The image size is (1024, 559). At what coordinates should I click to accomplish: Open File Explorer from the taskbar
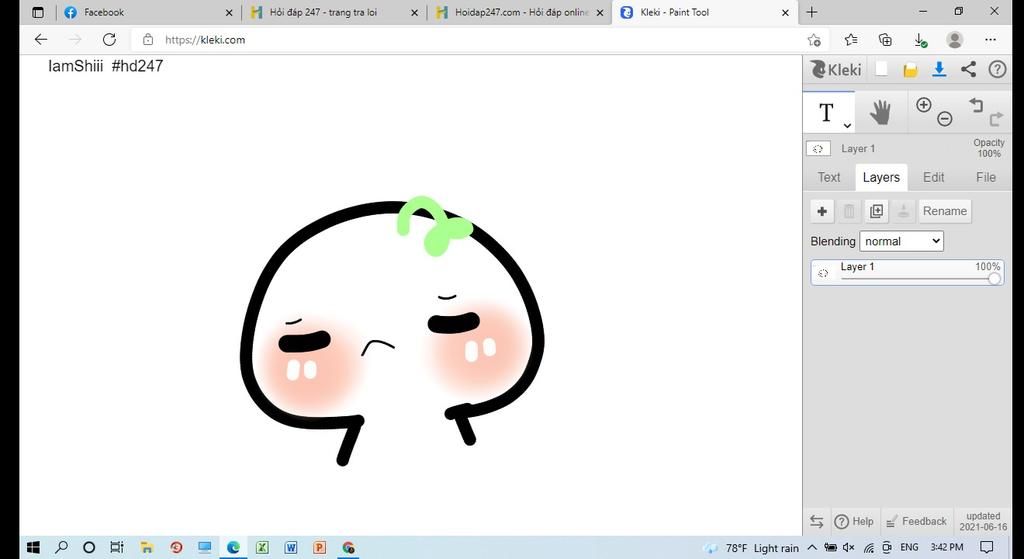coord(147,547)
